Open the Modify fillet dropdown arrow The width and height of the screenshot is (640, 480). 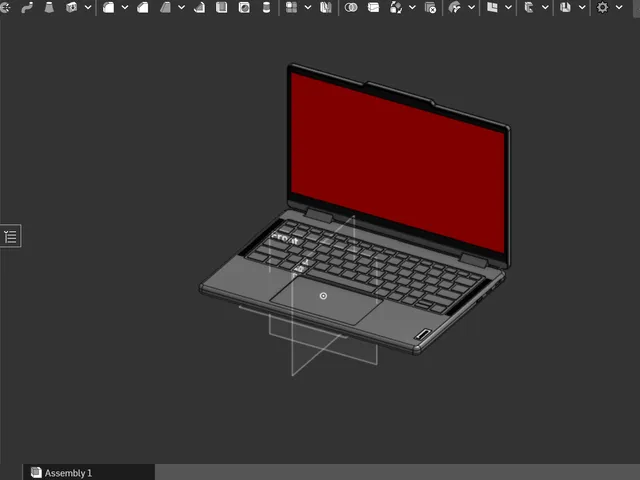[x=471, y=7]
